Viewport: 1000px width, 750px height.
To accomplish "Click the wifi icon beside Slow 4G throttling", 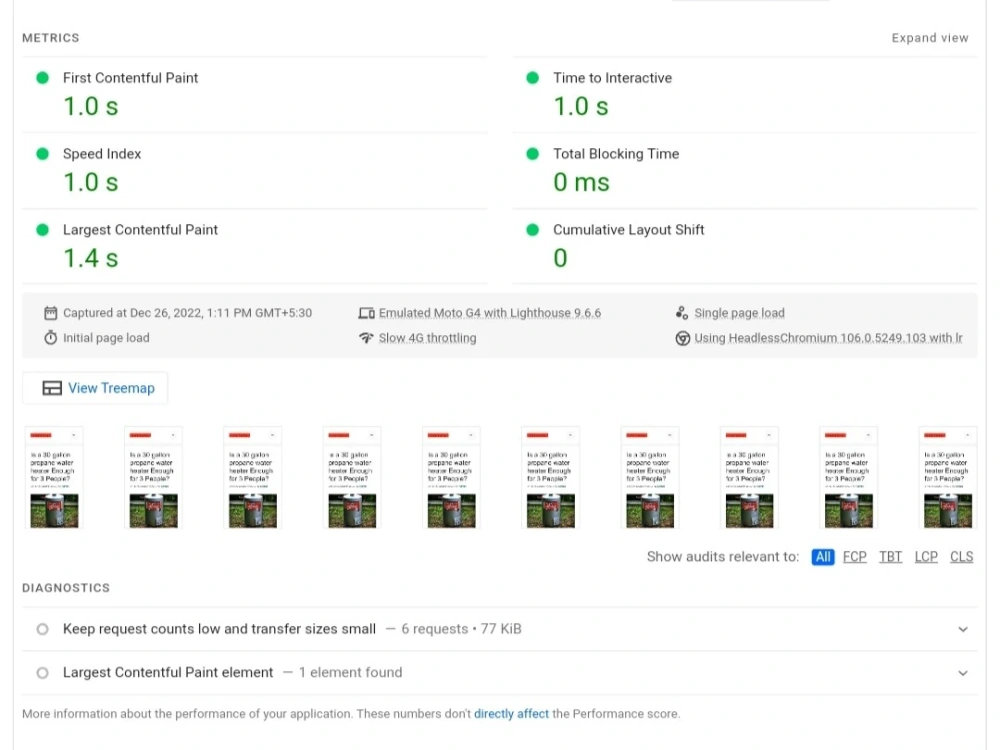I will (x=366, y=337).
